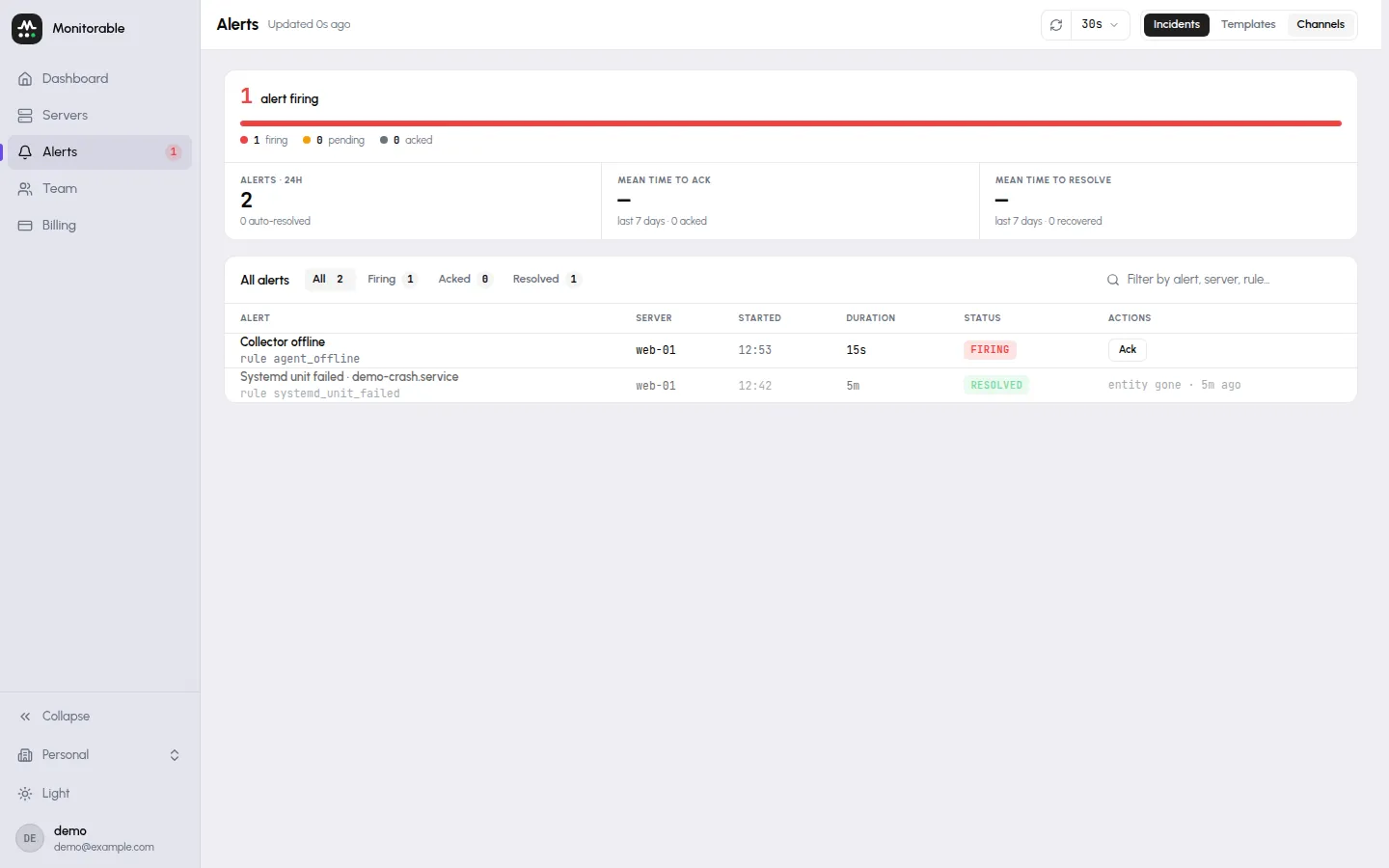This screenshot has height=868, width=1389.
Task: Expand the Personal workspace switcher
Action: [x=99, y=755]
